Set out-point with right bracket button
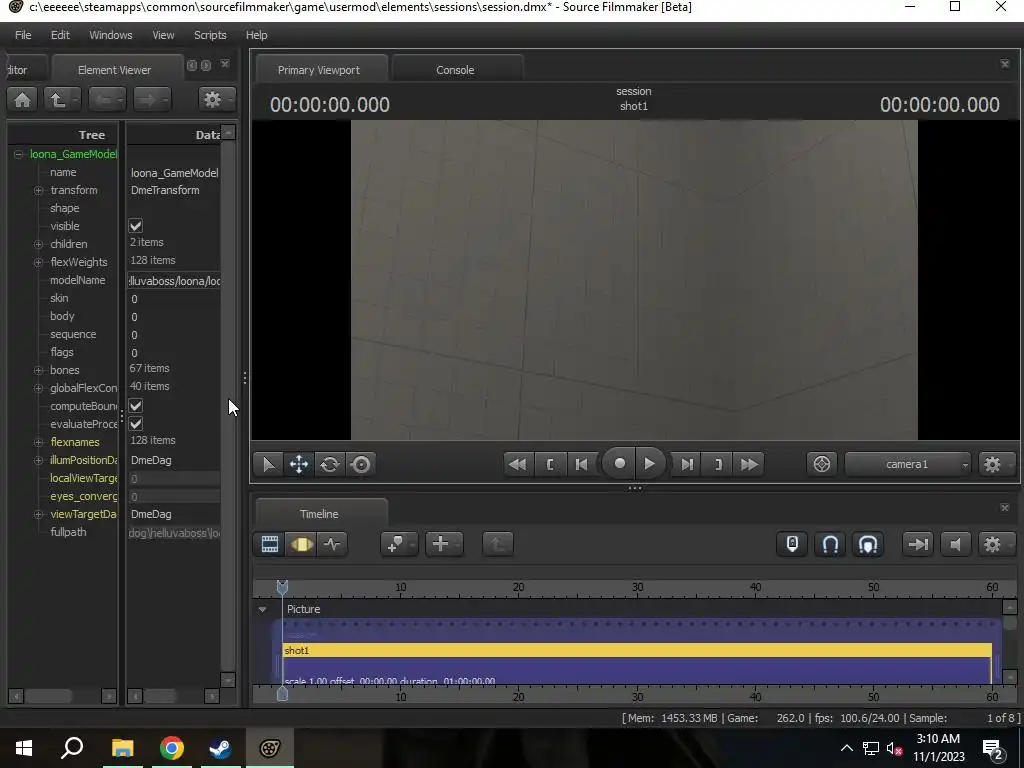 pos(718,464)
